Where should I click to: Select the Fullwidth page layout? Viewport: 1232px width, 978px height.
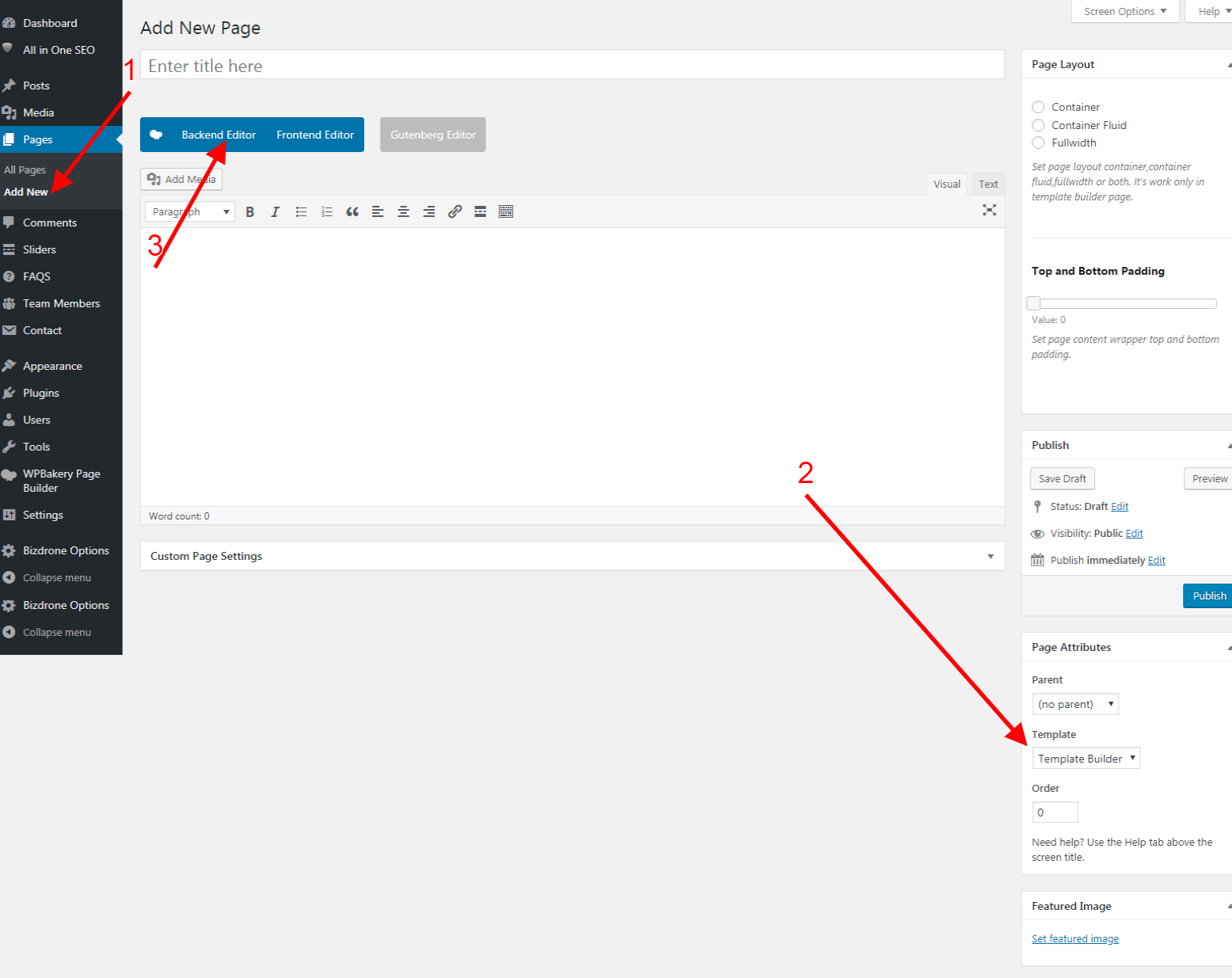pos(1038,143)
